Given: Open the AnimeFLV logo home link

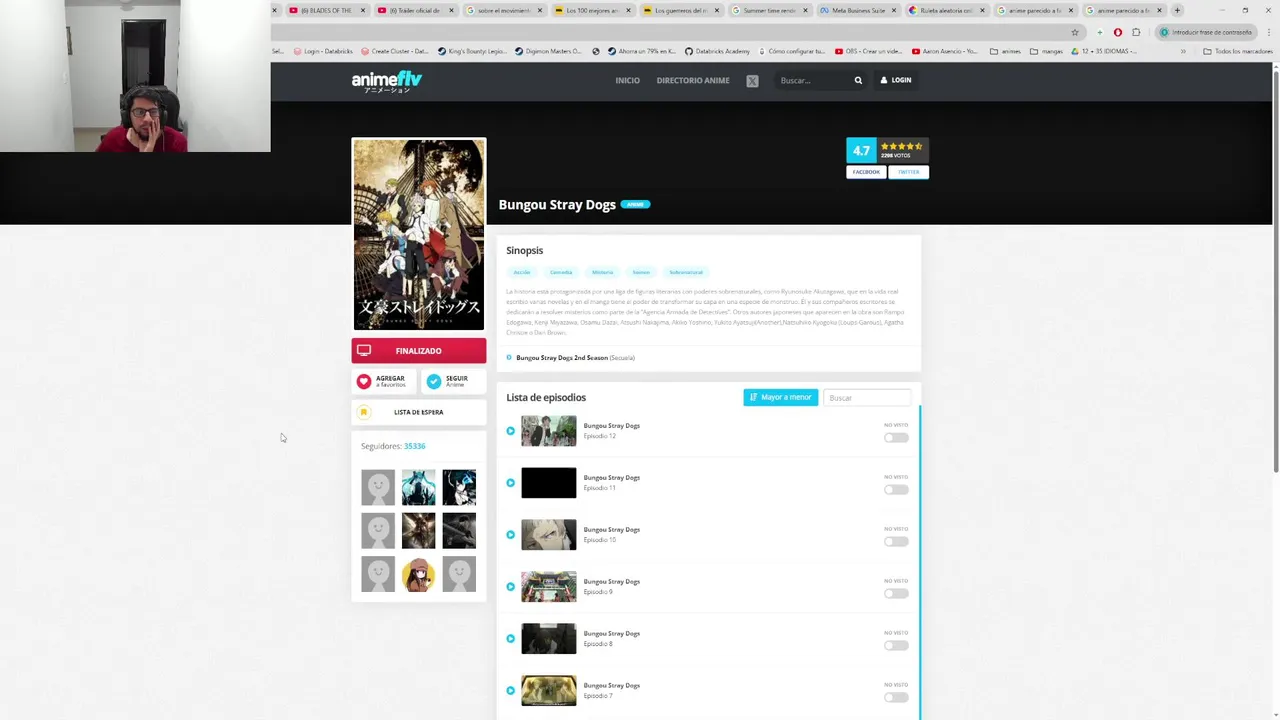Looking at the screenshot, I should click(x=387, y=81).
